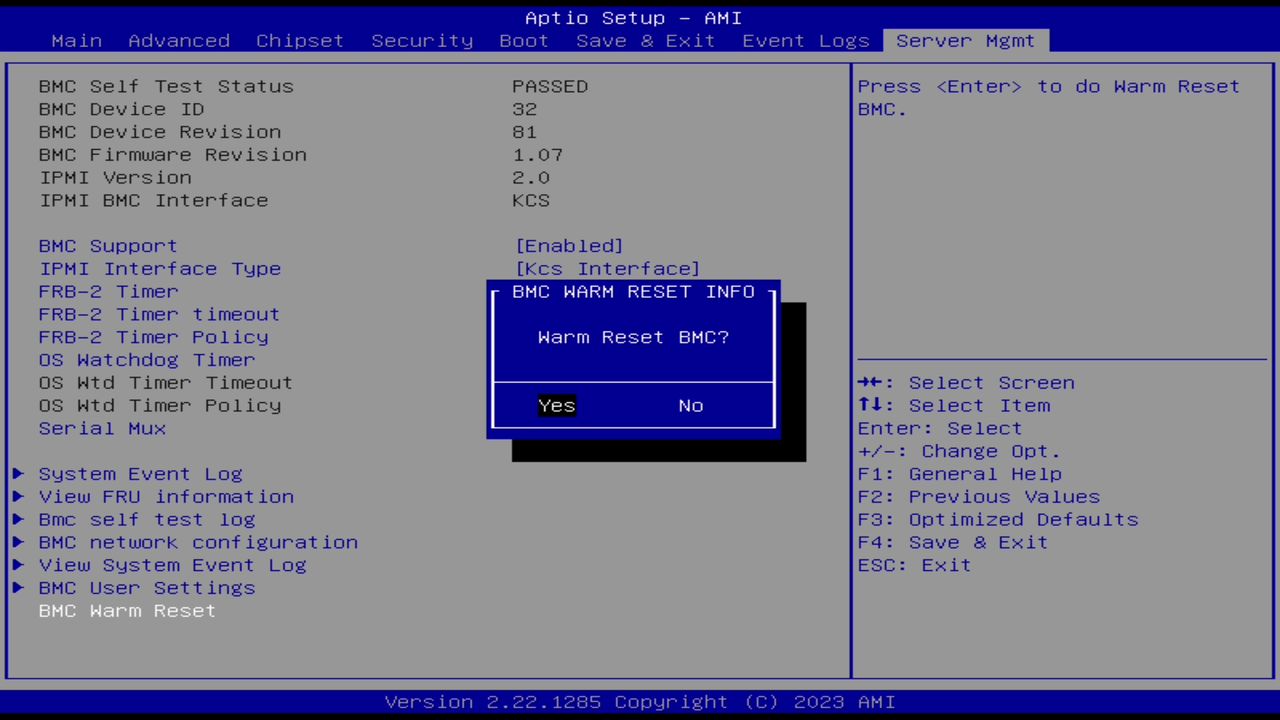Select the BMC Support setting label

(108, 246)
